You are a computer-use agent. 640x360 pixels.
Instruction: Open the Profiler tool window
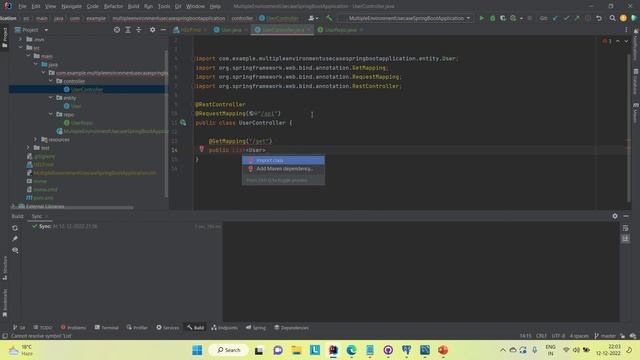[137, 327]
